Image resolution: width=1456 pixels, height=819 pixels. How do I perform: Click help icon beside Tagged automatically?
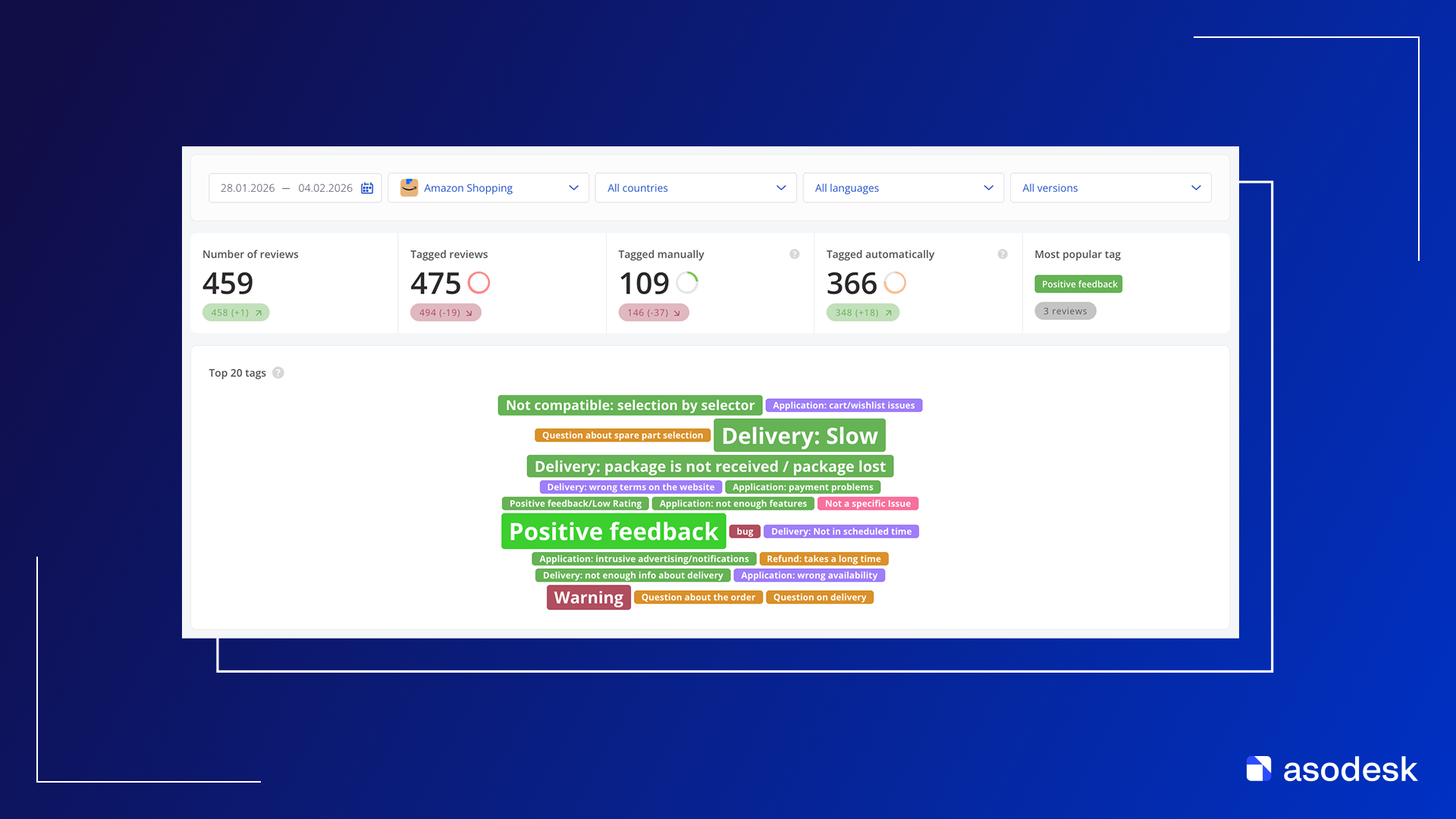tap(1003, 254)
